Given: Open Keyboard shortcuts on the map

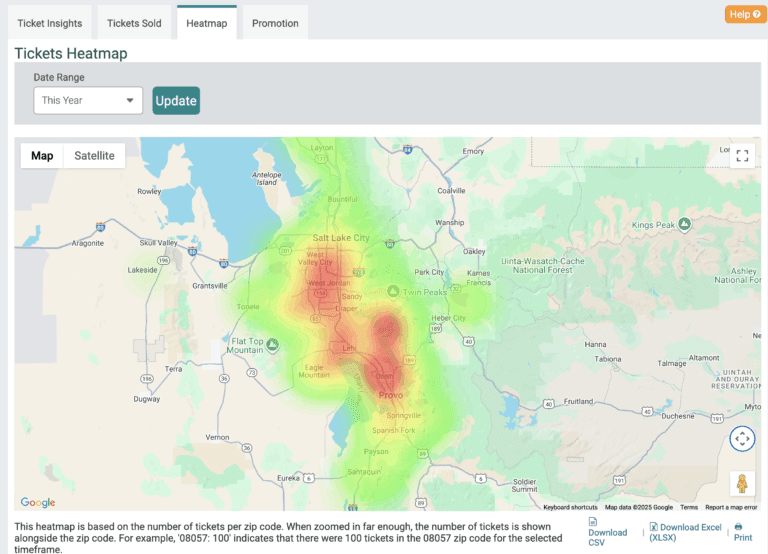Looking at the screenshot, I should [570, 507].
